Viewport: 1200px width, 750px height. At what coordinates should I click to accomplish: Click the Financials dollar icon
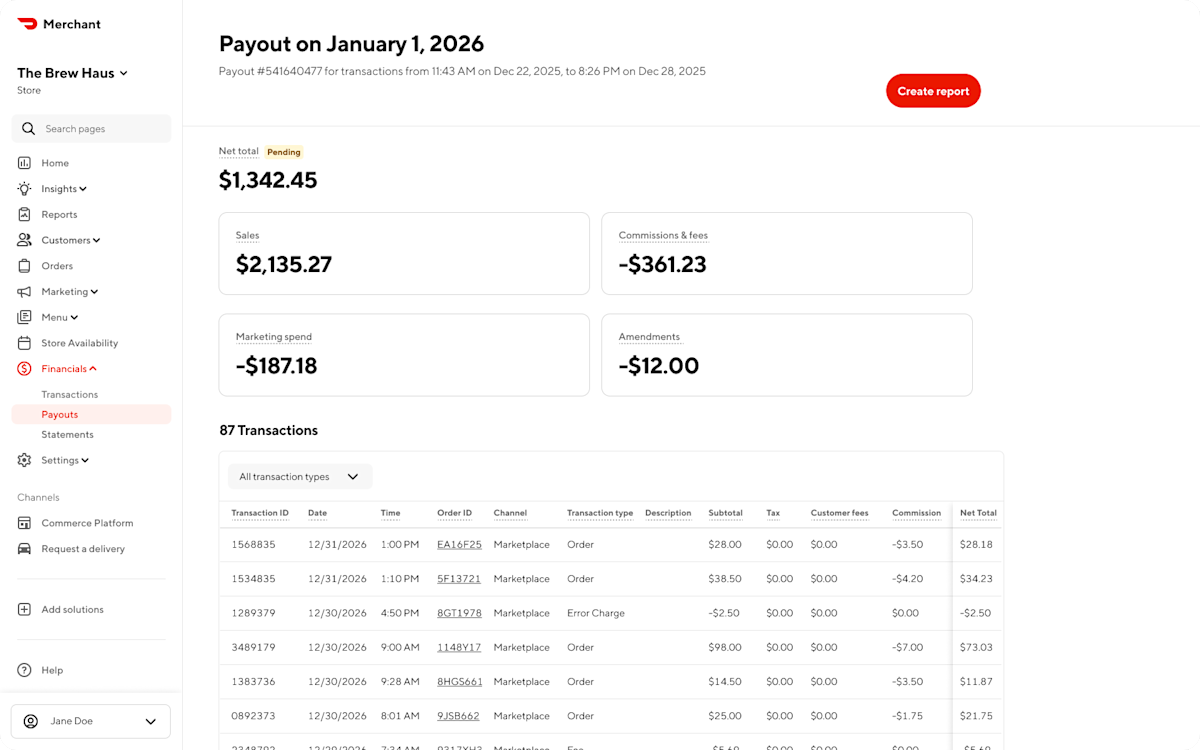coord(23,368)
